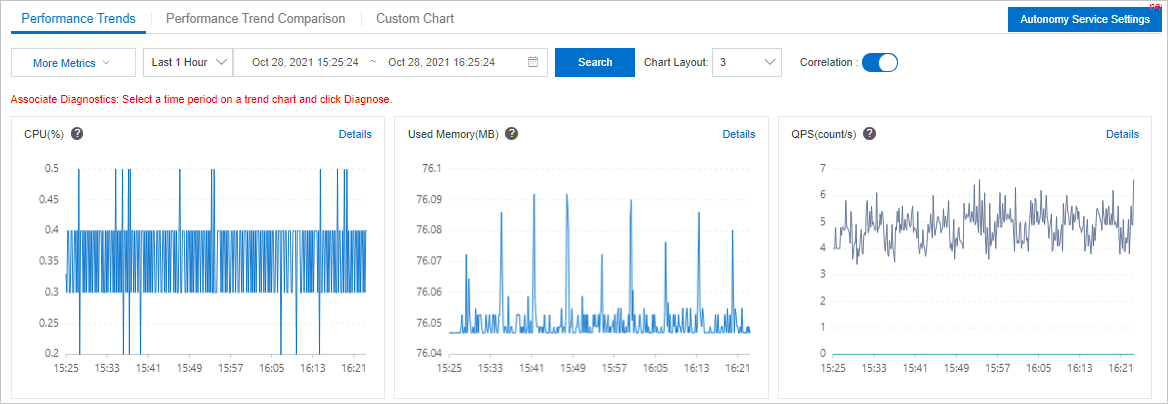
Task: Click the start time Oct 28, 2021 15:25:24 field
Action: click(x=305, y=63)
